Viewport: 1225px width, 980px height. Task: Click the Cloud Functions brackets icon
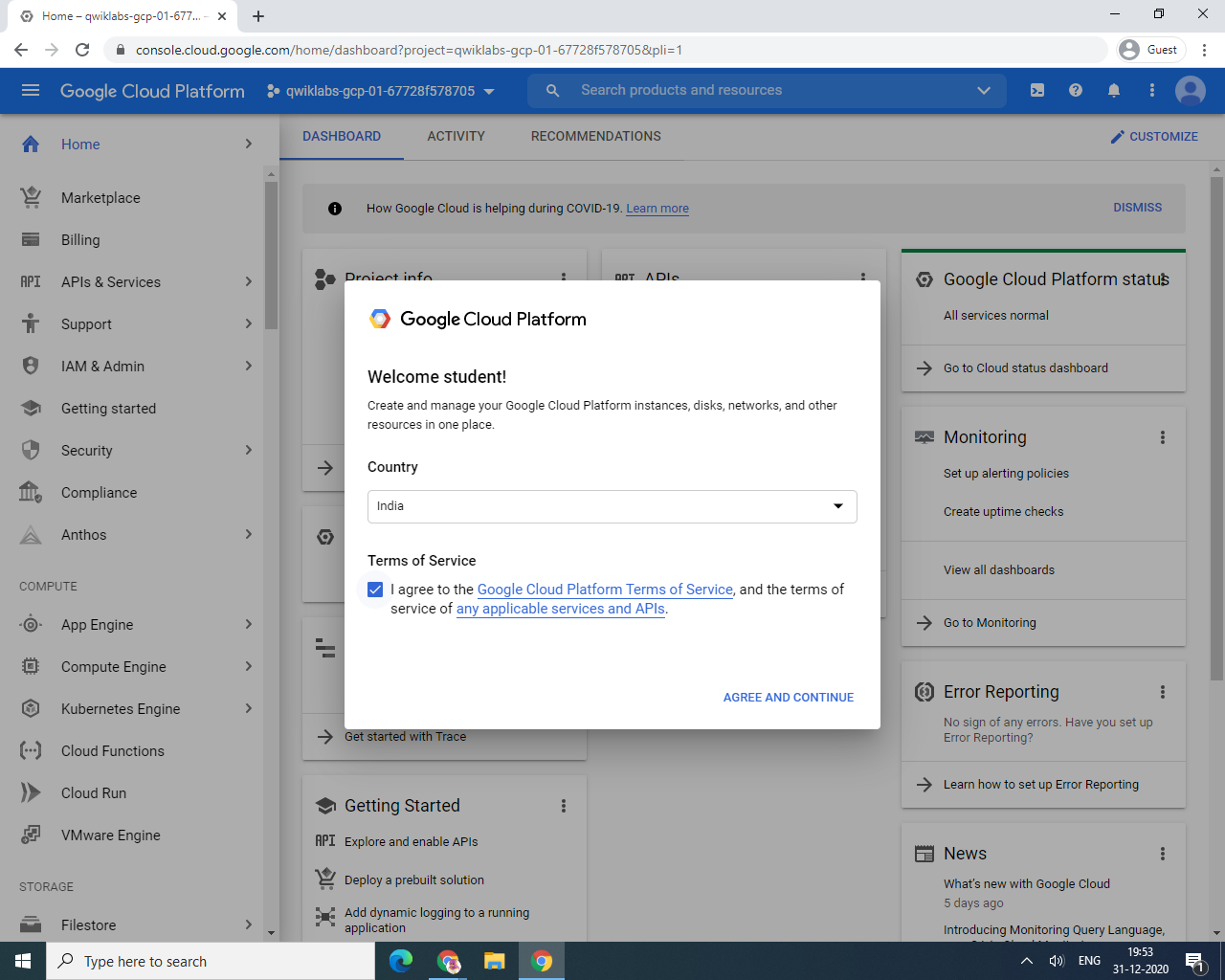tap(31, 751)
